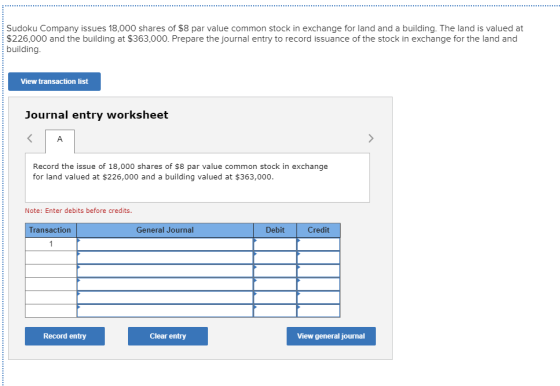Open second row General Journal account dropdown
Screen dimensions: 560x386
pyautogui.click(x=165, y=257)
